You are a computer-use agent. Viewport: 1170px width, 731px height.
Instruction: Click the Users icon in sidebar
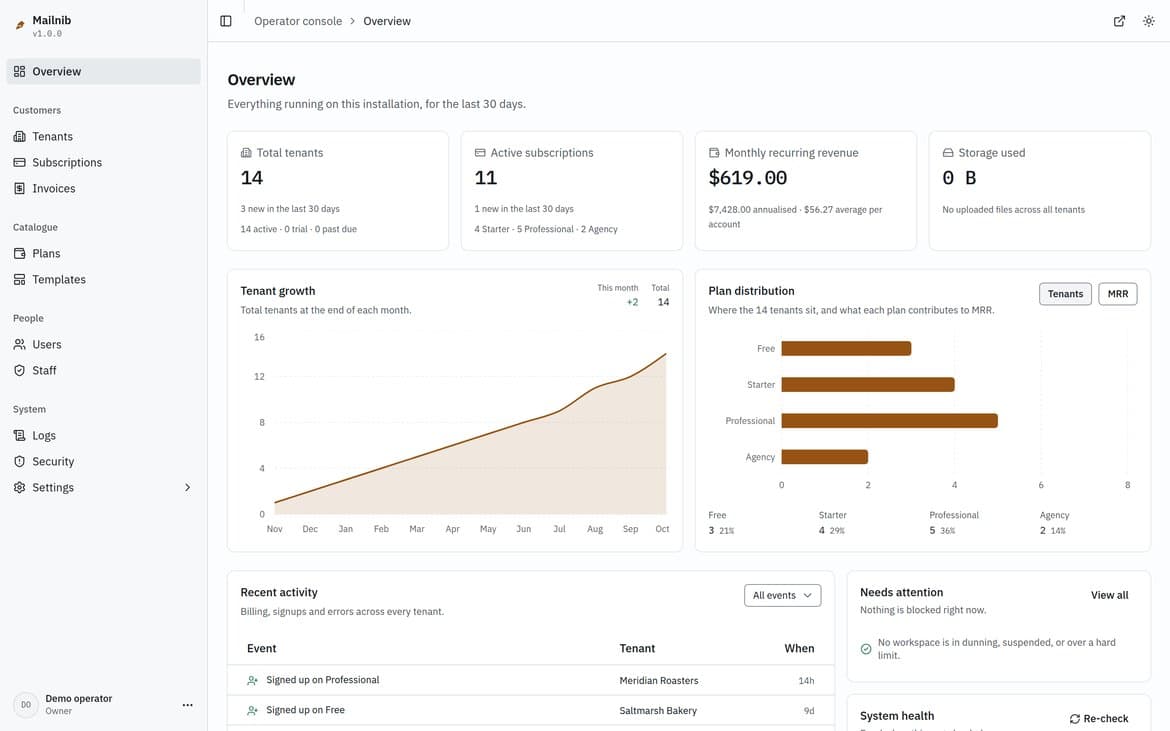click(x=19, y=345)
